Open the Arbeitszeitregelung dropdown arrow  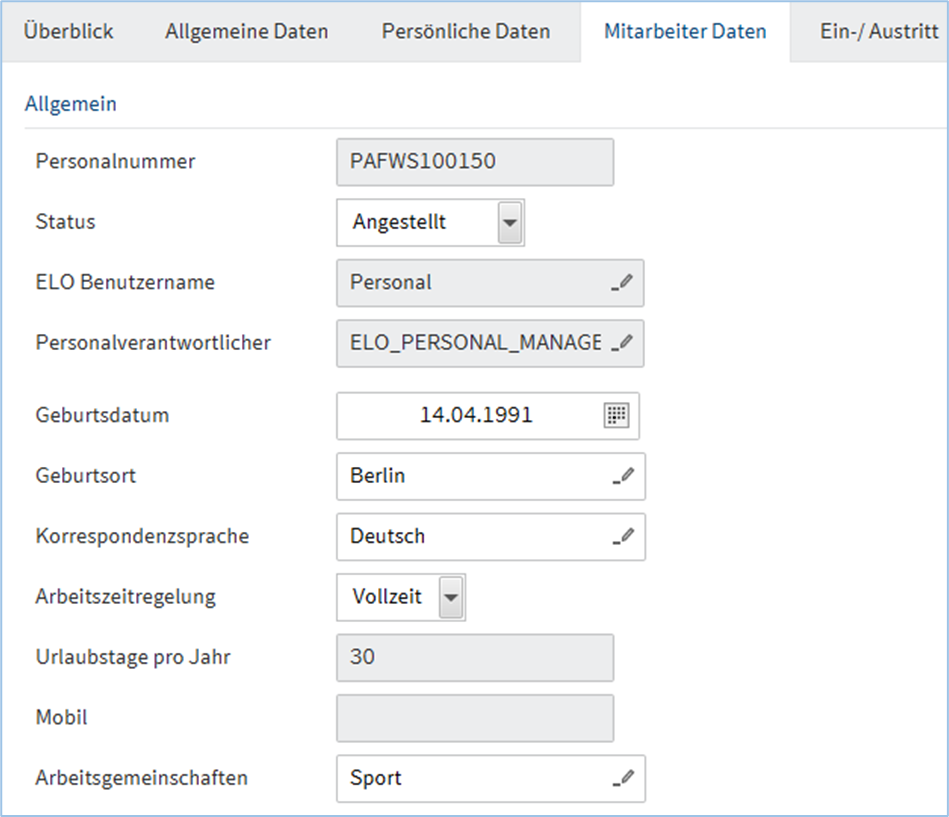[x=452, y=597]
